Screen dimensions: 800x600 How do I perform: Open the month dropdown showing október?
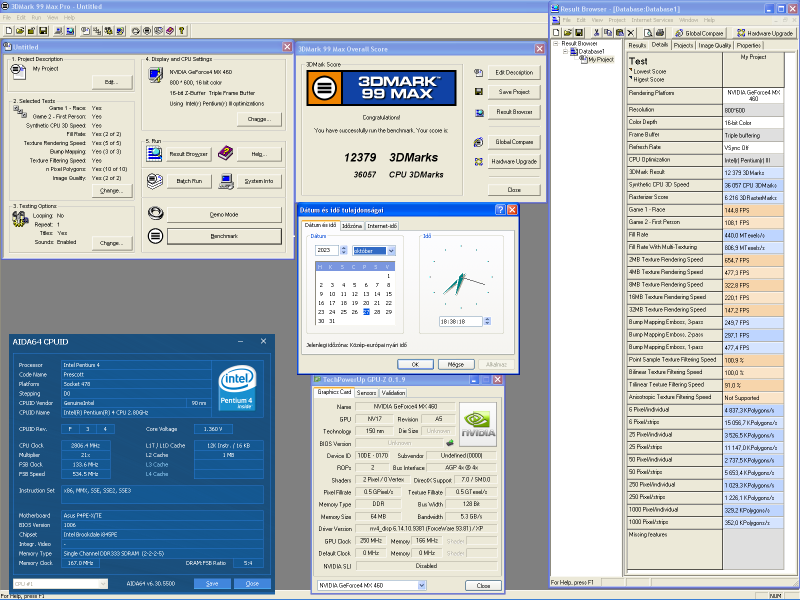click(391, 251)
